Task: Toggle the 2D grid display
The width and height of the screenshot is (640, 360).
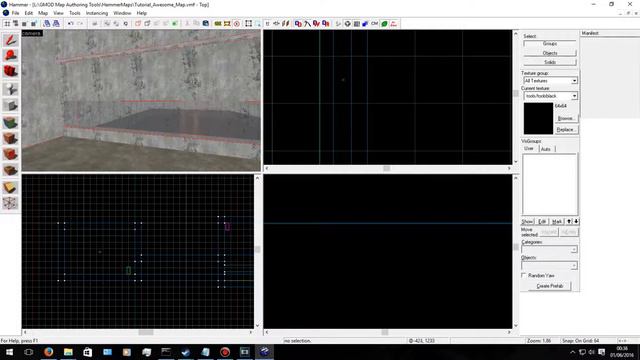Action: click(7, 24)
